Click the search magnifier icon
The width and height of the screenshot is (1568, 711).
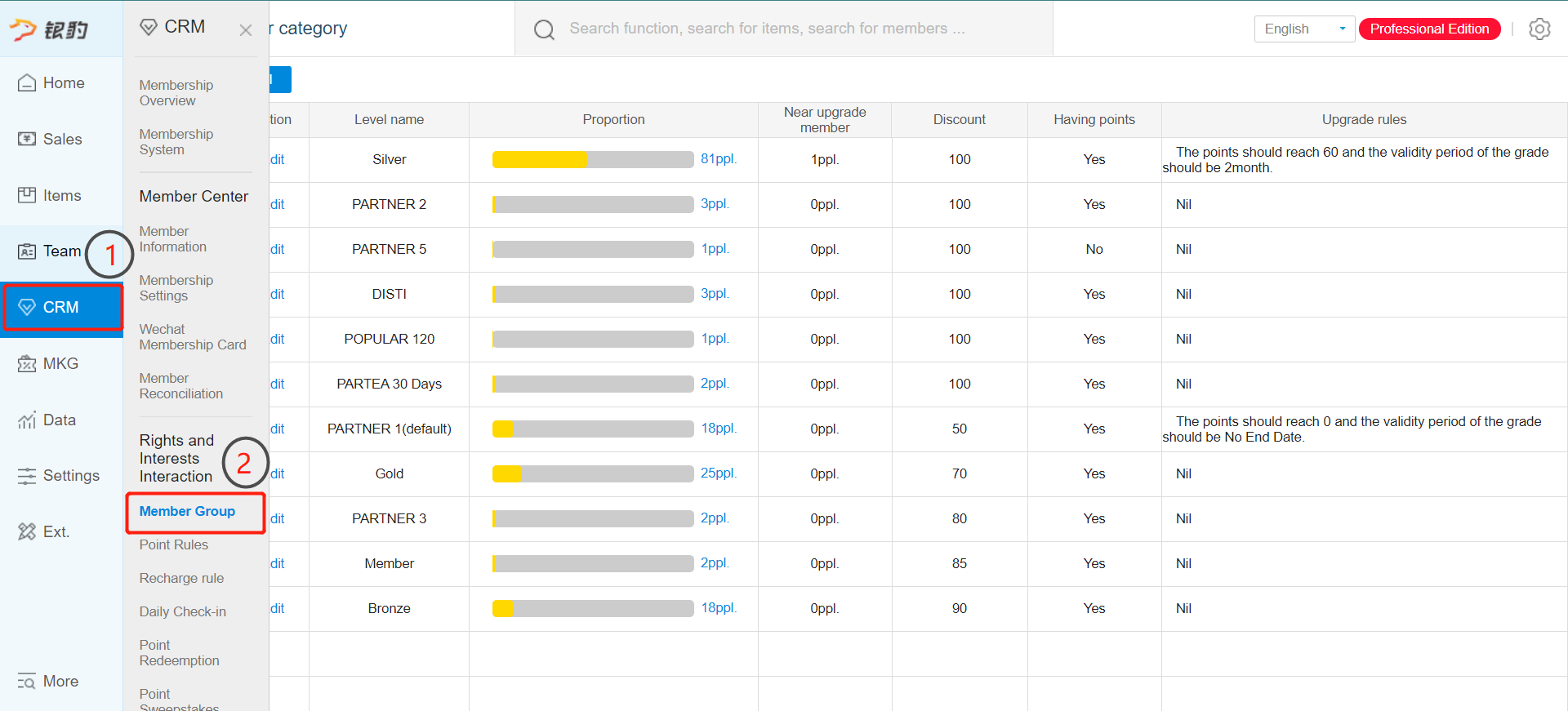[544, 29]
